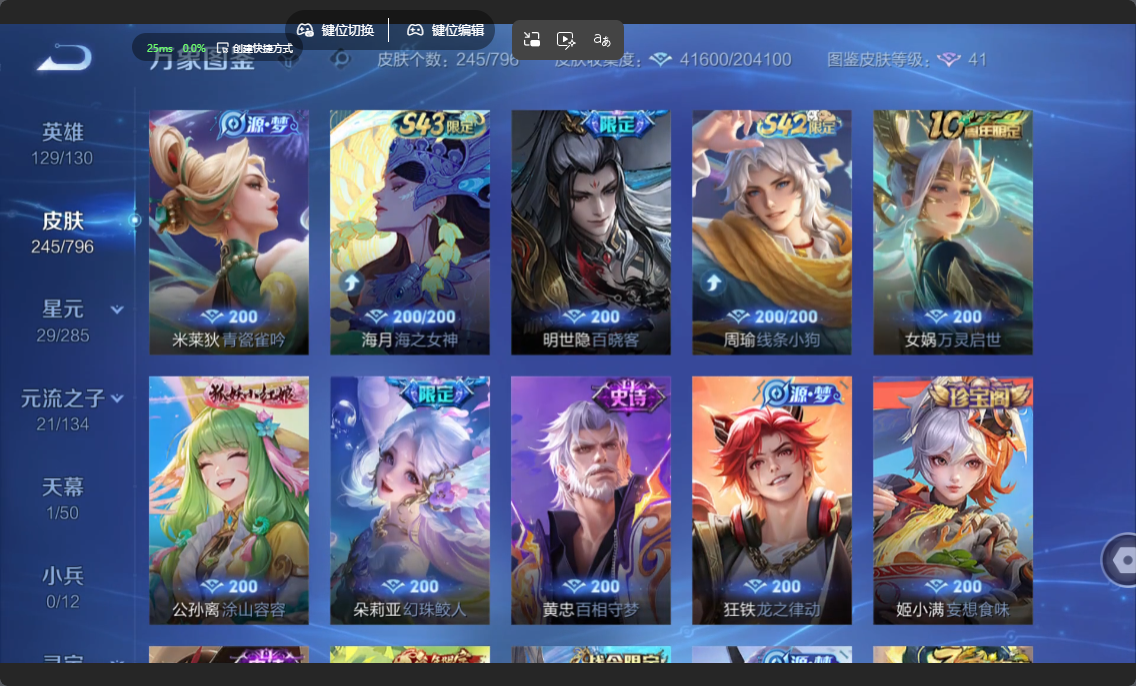Click the S43限定 badge on 海月 card

tap(438, 124)
